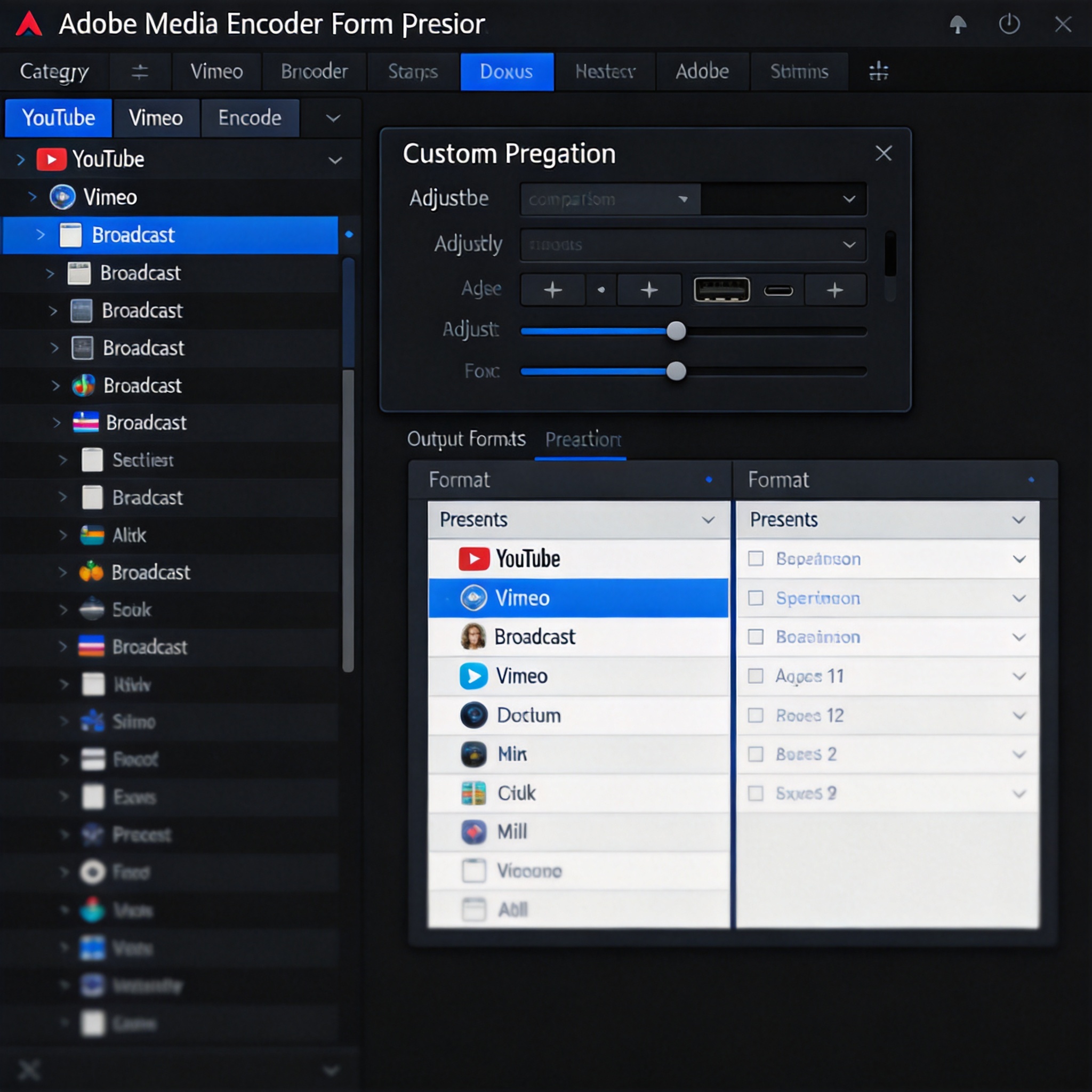The height and width of the screenshot is (1092, 1092).
Task: Click the Adobe logo in title bar
Action: [29, 25]
